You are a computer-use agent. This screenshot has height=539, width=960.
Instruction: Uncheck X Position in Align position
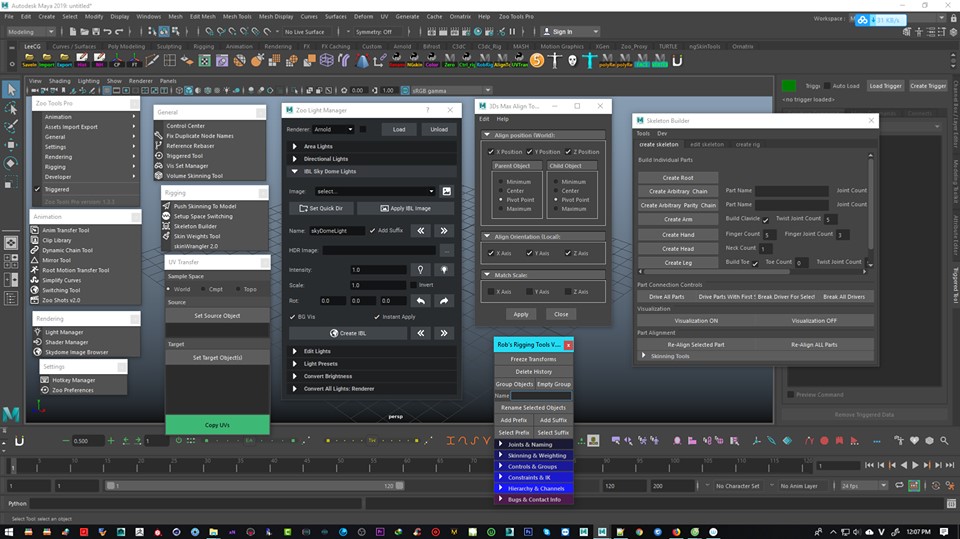[491, 151]
